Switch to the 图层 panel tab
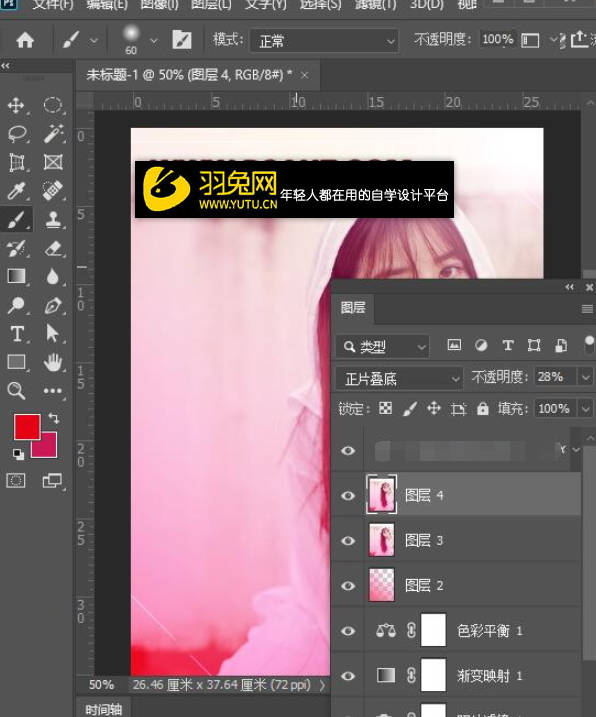 [353, 308]
